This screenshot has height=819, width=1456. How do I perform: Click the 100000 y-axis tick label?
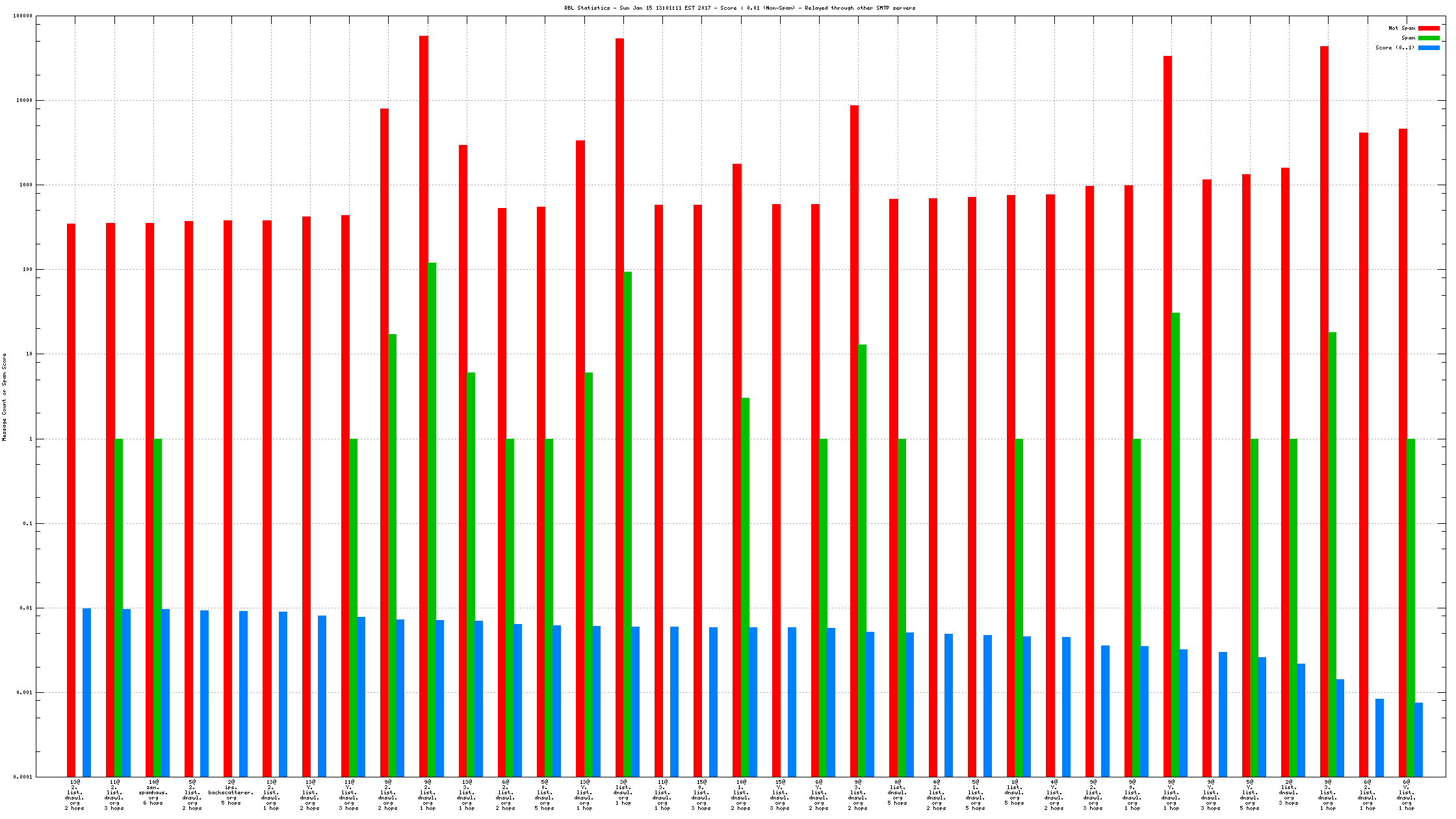pyautogui.click(x=23, y=16)
